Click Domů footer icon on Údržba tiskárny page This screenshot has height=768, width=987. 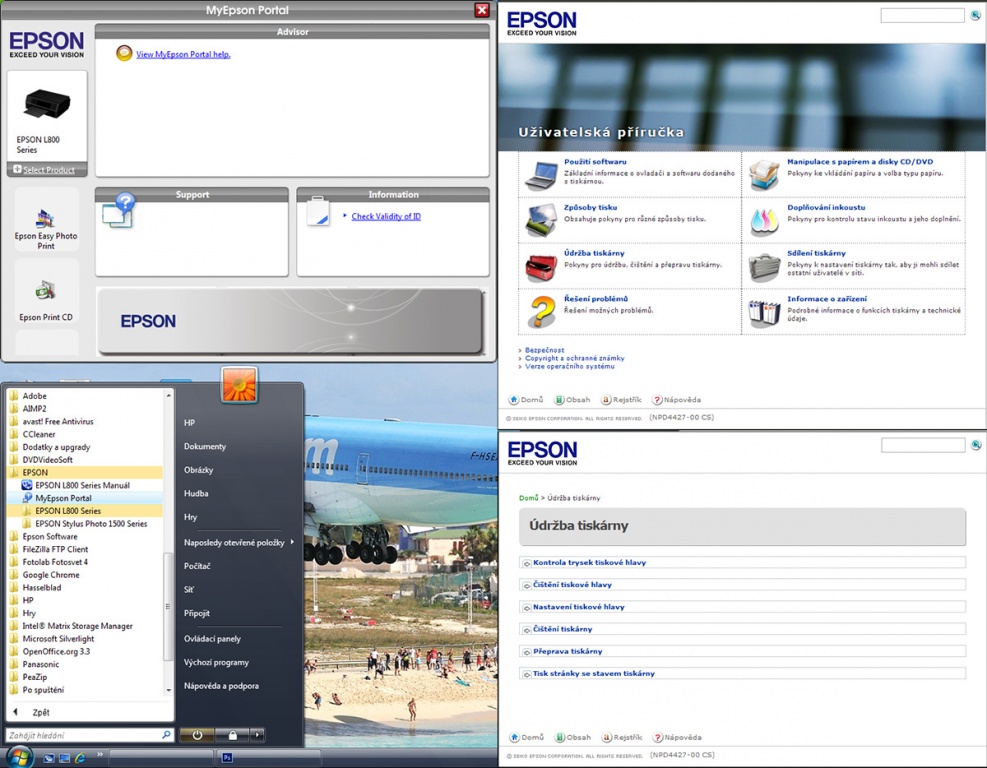pos(514,737)
